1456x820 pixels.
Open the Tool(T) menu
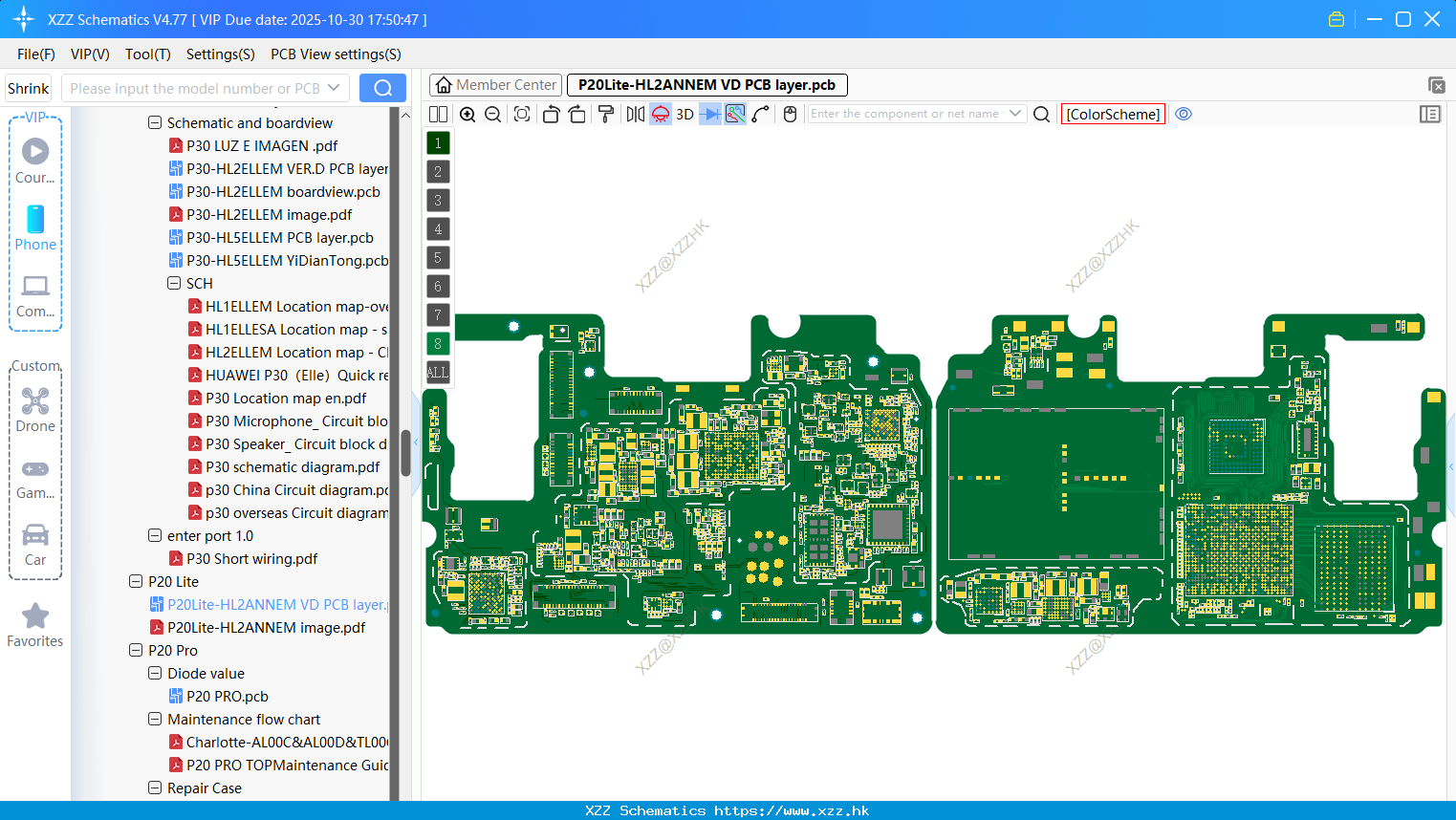[148, 54]
